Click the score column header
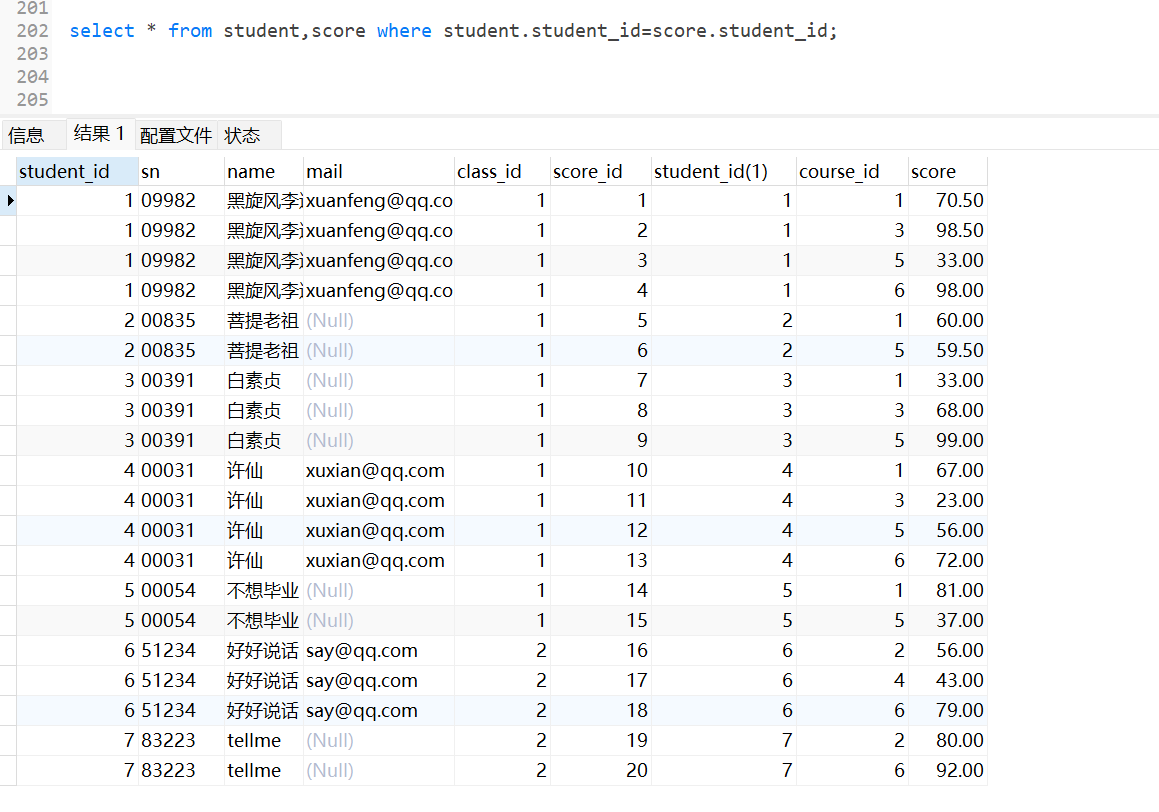1159x812 pixels. coord(948,171)
